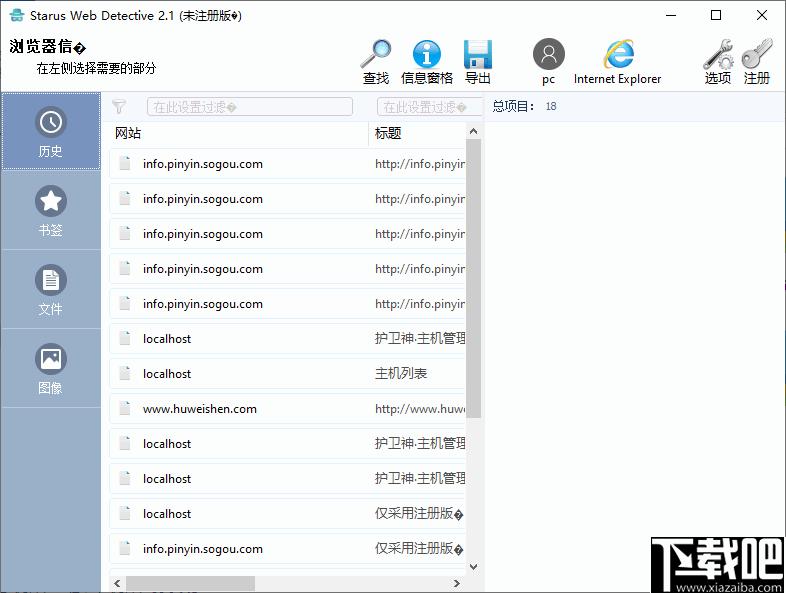Select localhost row titled 主机列表

click(x=287, y=373)
